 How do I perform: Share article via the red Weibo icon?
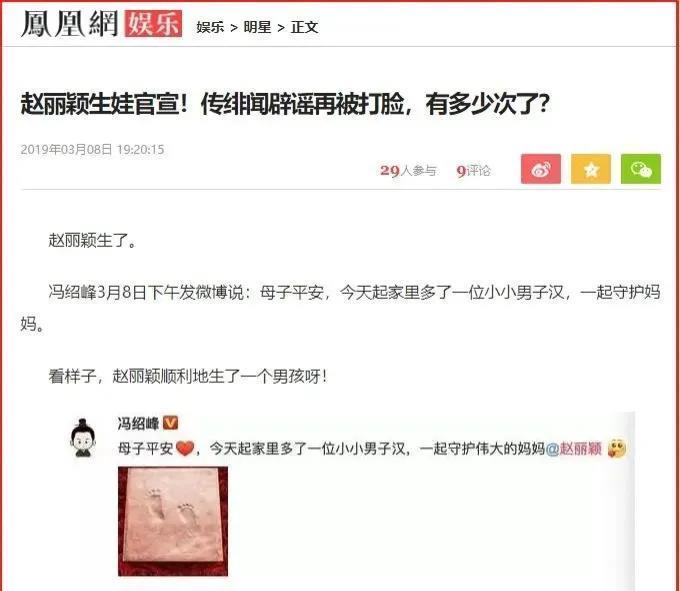pyautogui.click(x=540, y=169)
